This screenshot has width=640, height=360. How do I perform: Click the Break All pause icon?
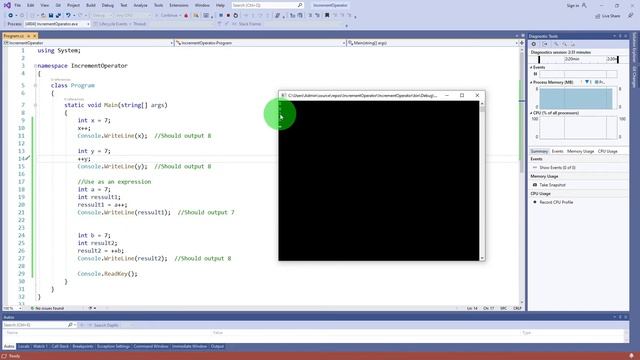pos(220,16)
